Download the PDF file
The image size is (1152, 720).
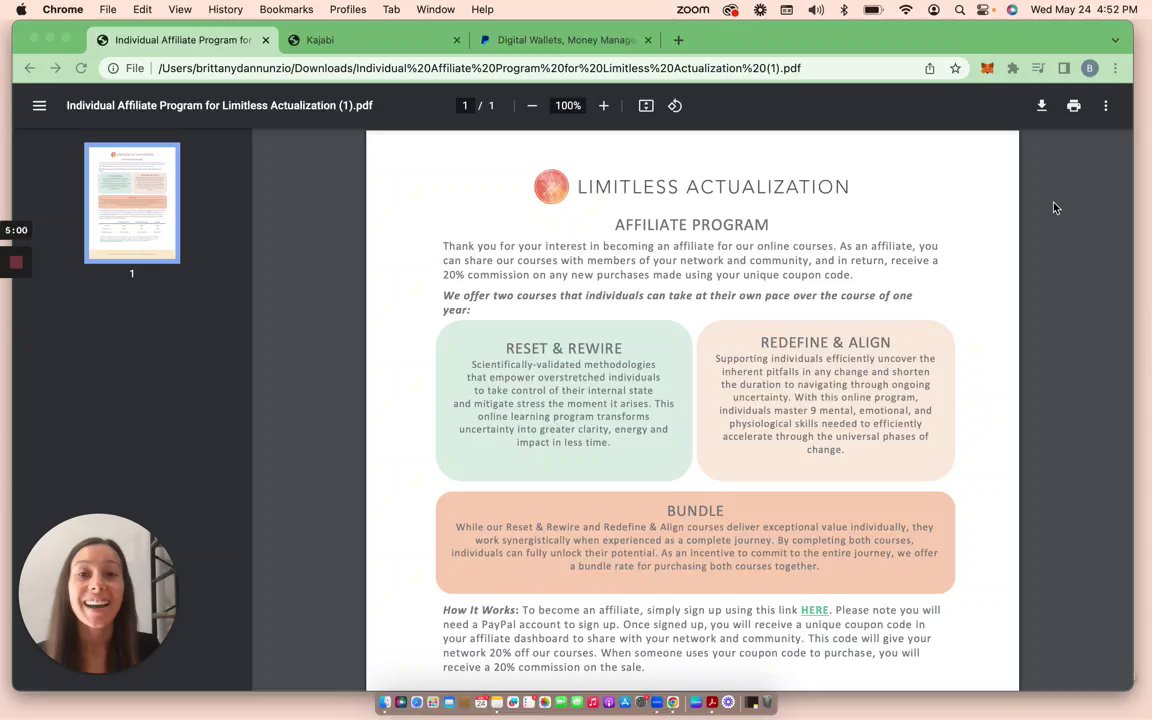[1042, 106]
